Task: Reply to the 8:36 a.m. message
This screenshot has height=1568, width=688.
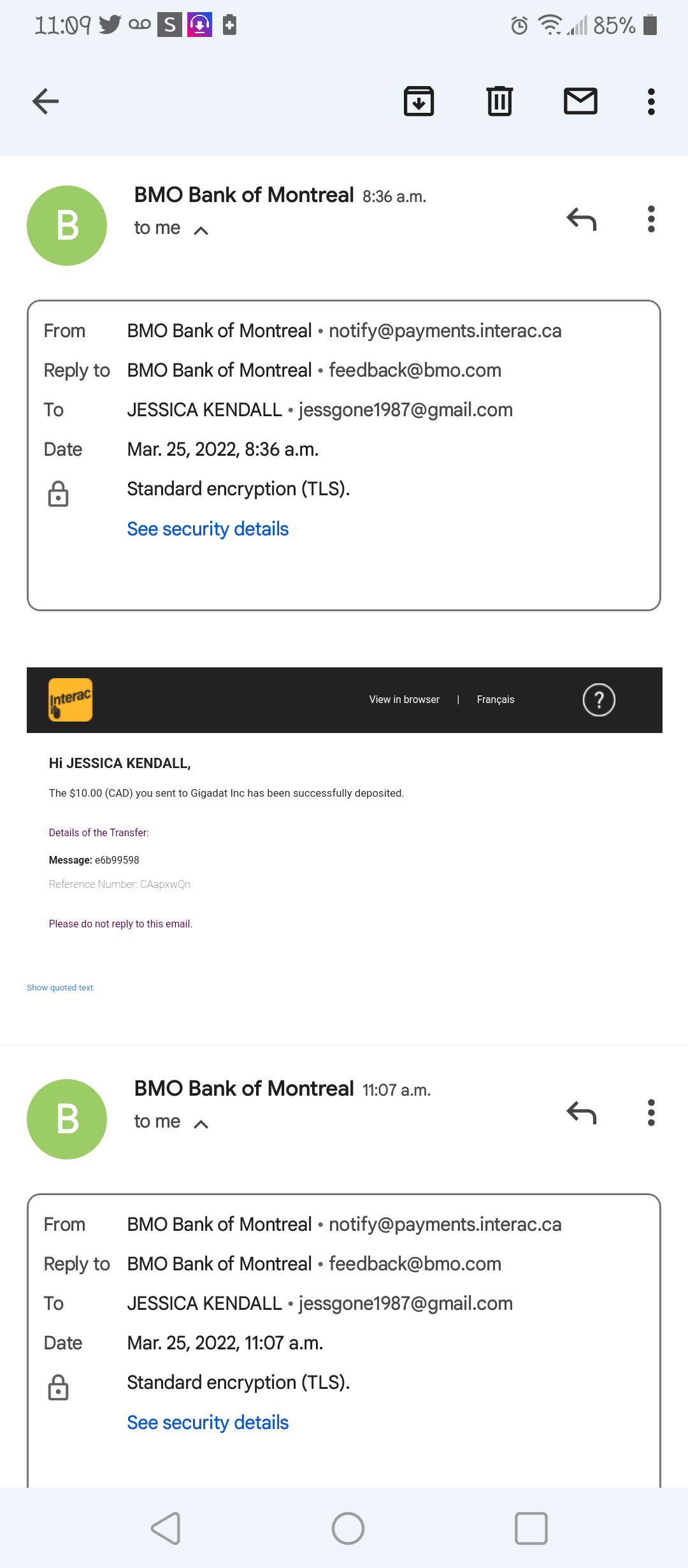Action: 581,219
